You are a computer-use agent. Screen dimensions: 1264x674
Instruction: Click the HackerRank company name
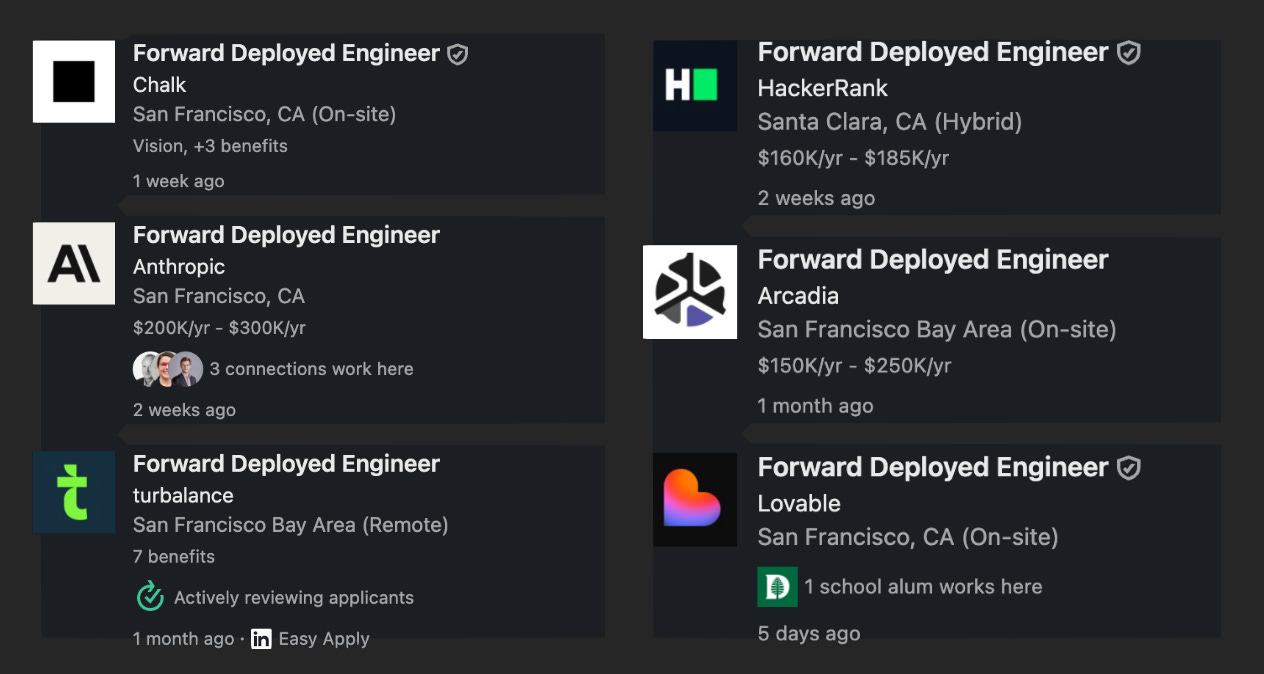[823, 88]
